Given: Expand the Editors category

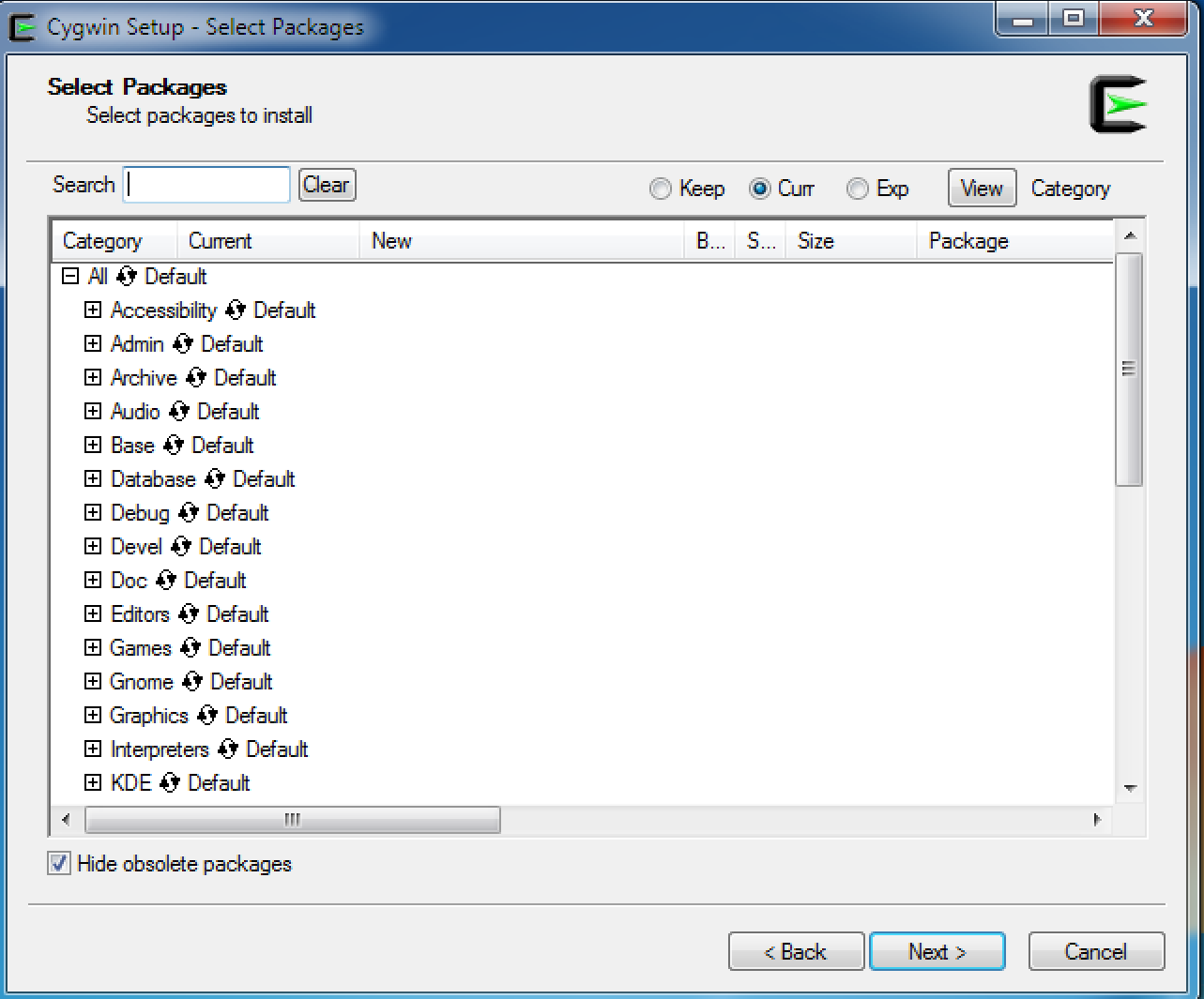Looking at the screenshot, I should point(93,613).
